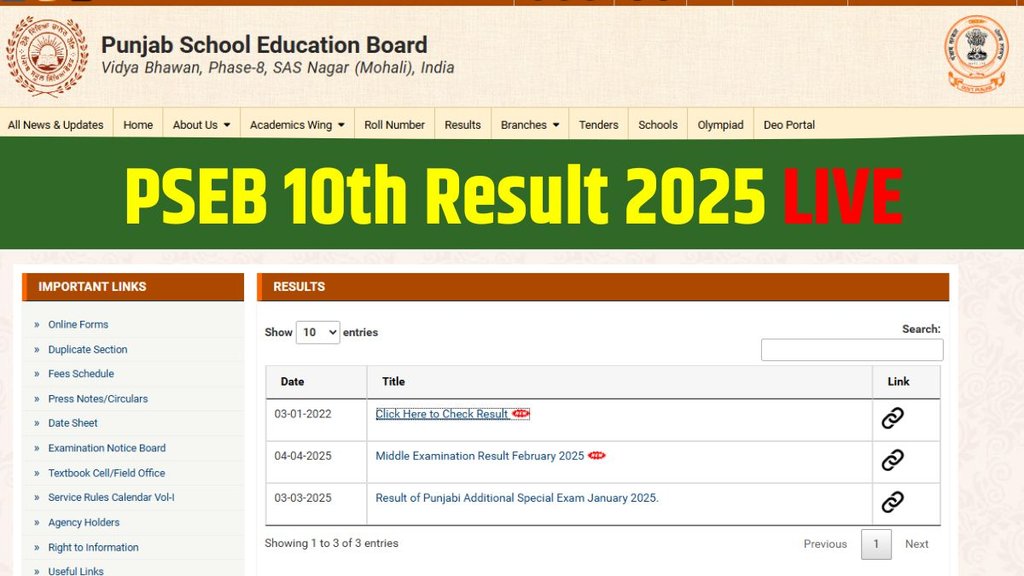Viewport: 1024px width, 576px height.
Task: Focus the results Search input field
Action: tap(852, 349)
